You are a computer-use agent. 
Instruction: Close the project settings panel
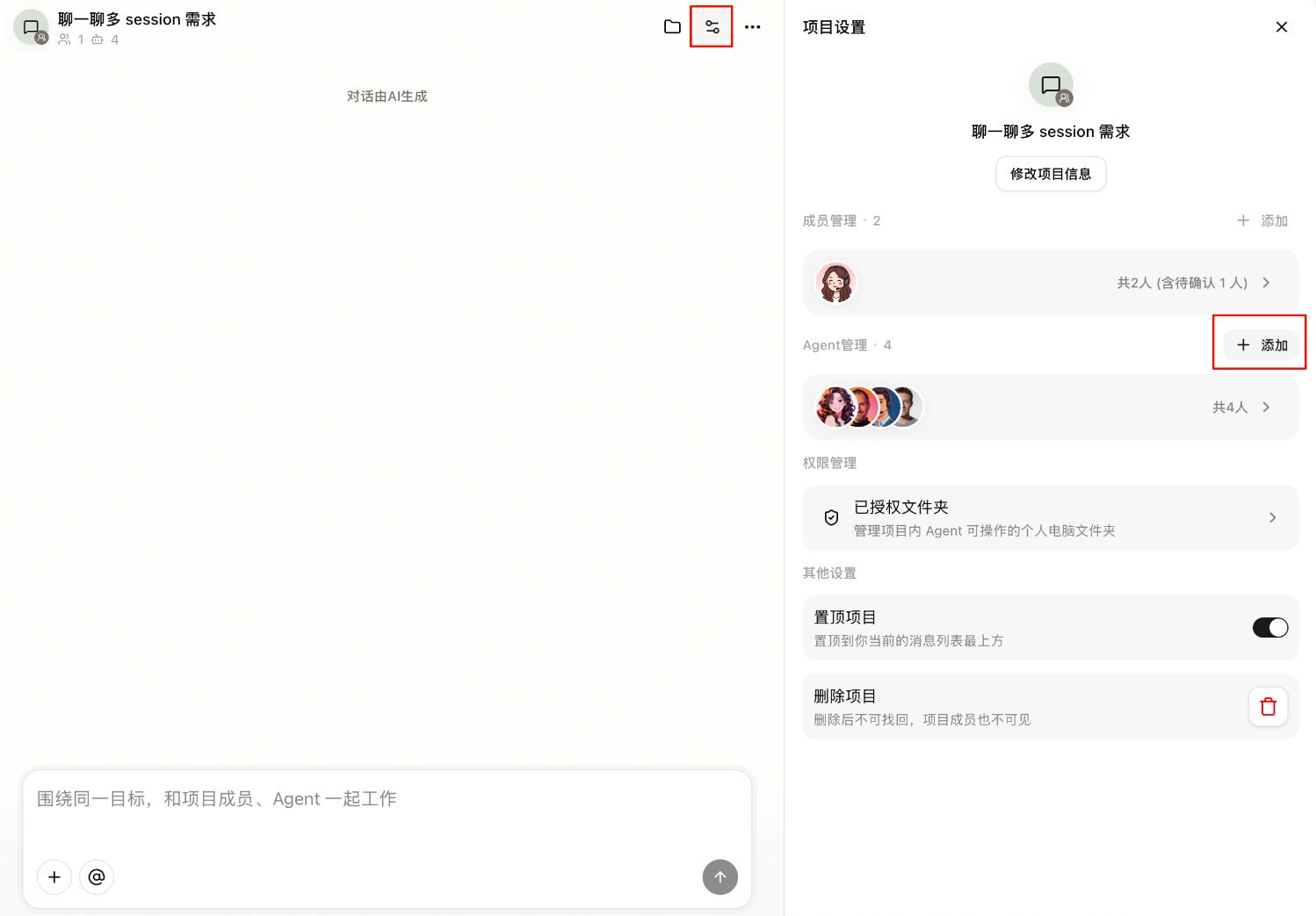[x=1282, y=27]
